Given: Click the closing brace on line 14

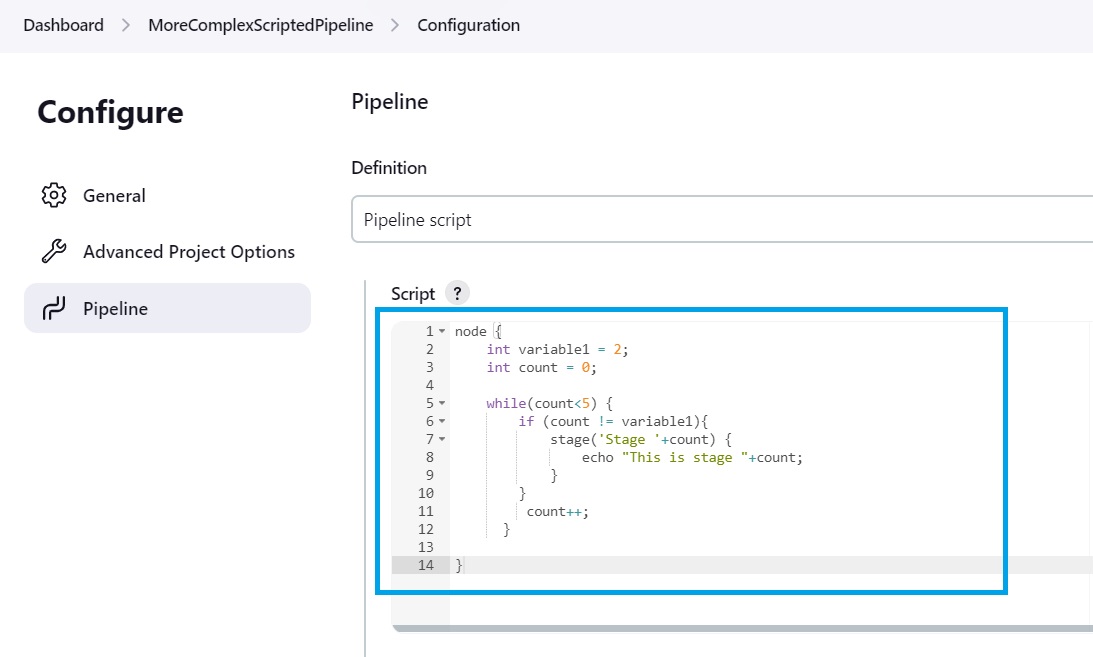Looking at the screenshot, I should click(459, 565).
